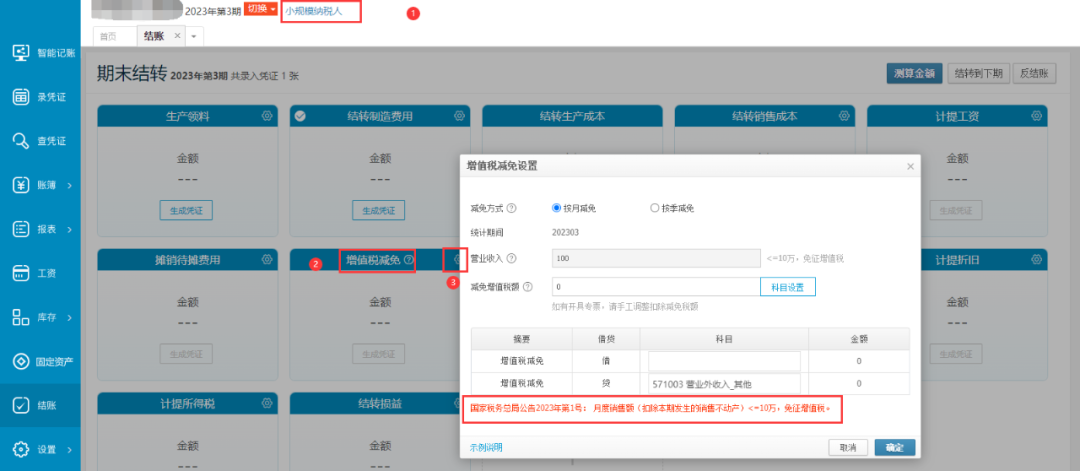Screen dimensions: 1080x471
Task: Open the 工资 module in the sidebar
Action: pyautogui.click(x=34, y=273)
